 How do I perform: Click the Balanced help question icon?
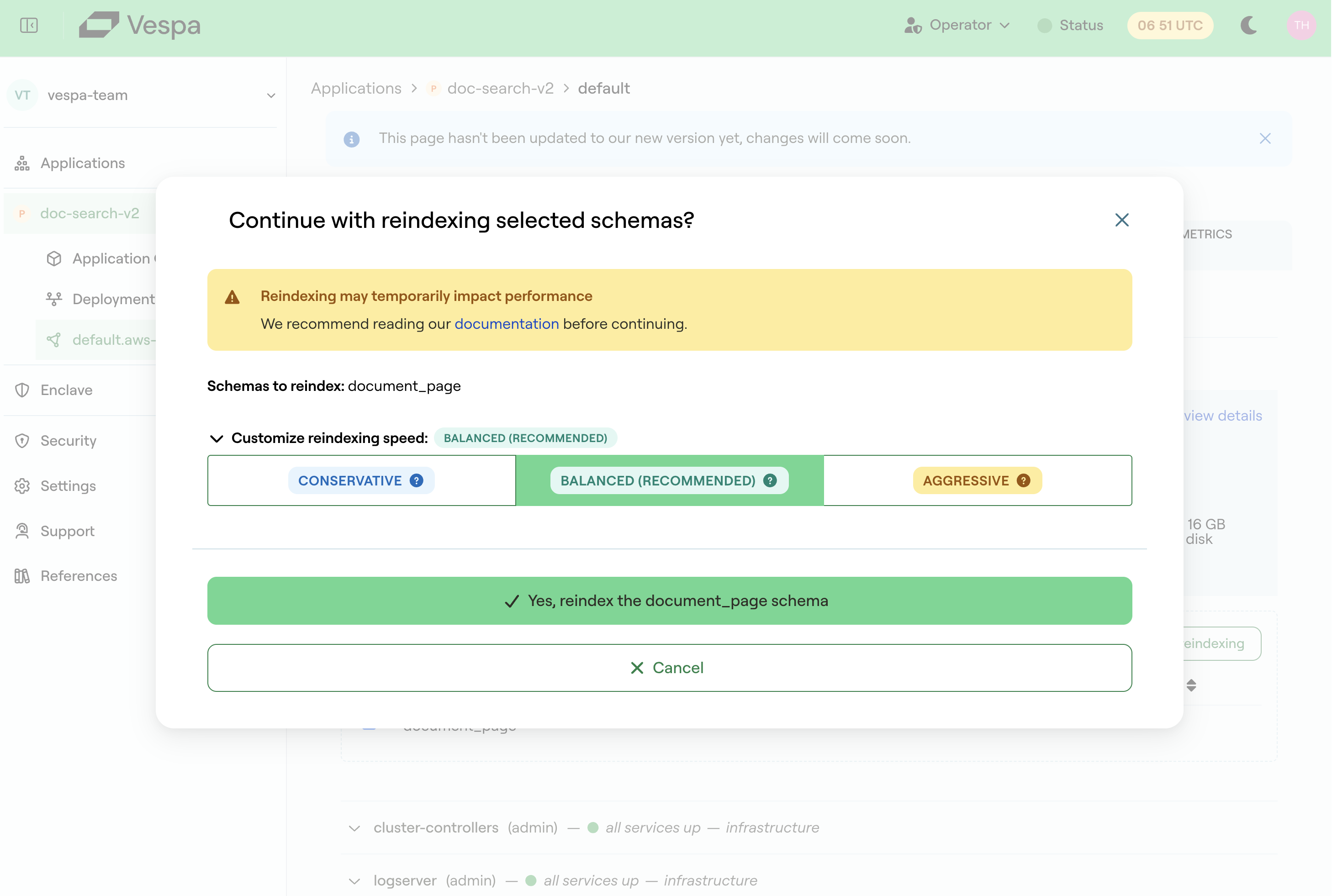tap(770, 480)
